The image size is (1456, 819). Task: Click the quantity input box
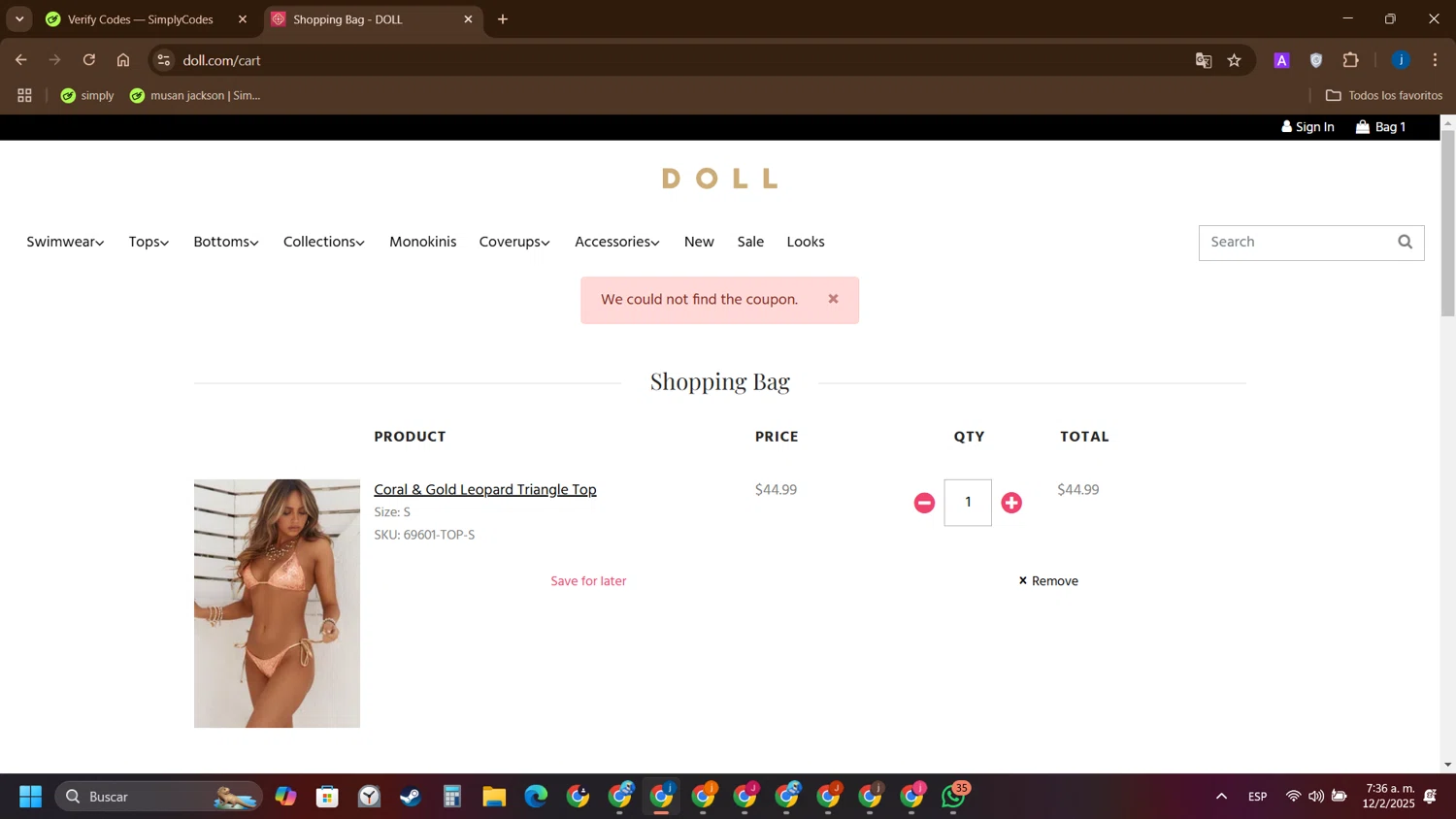(968, 503)
